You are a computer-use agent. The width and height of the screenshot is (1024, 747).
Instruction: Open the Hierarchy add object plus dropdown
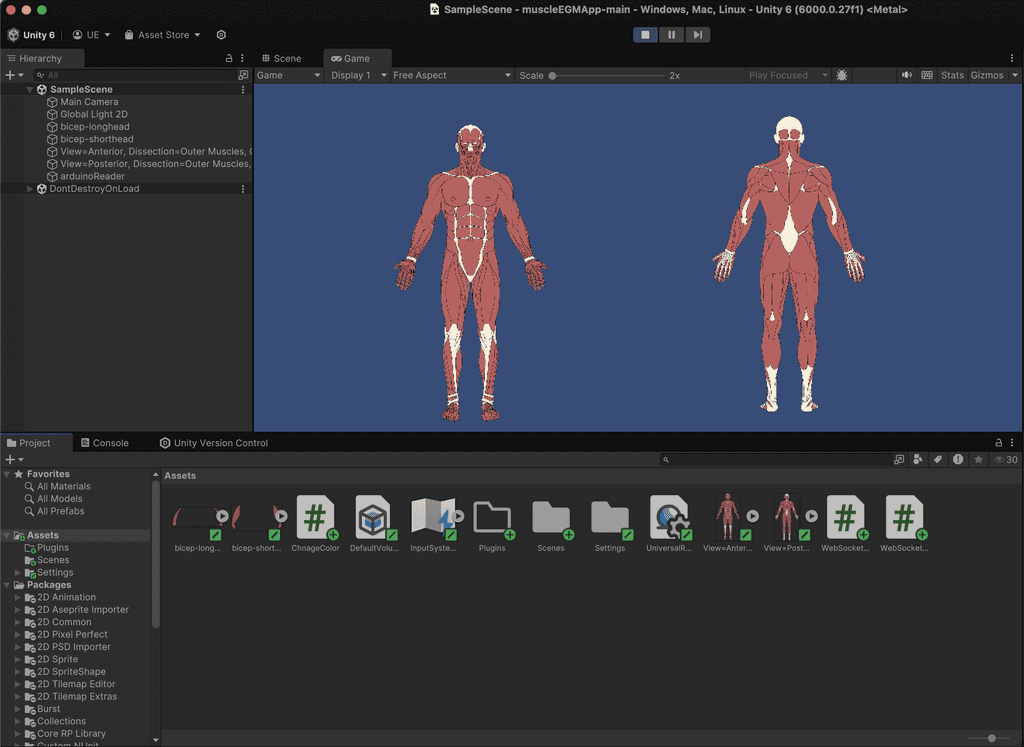pyautogui.click(x=14, y=75)
